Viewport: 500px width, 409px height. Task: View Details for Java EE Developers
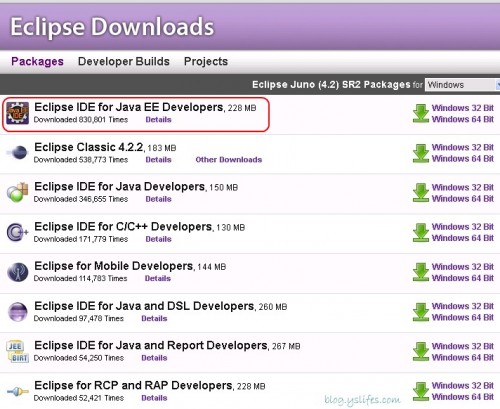[x=158, y=120]
